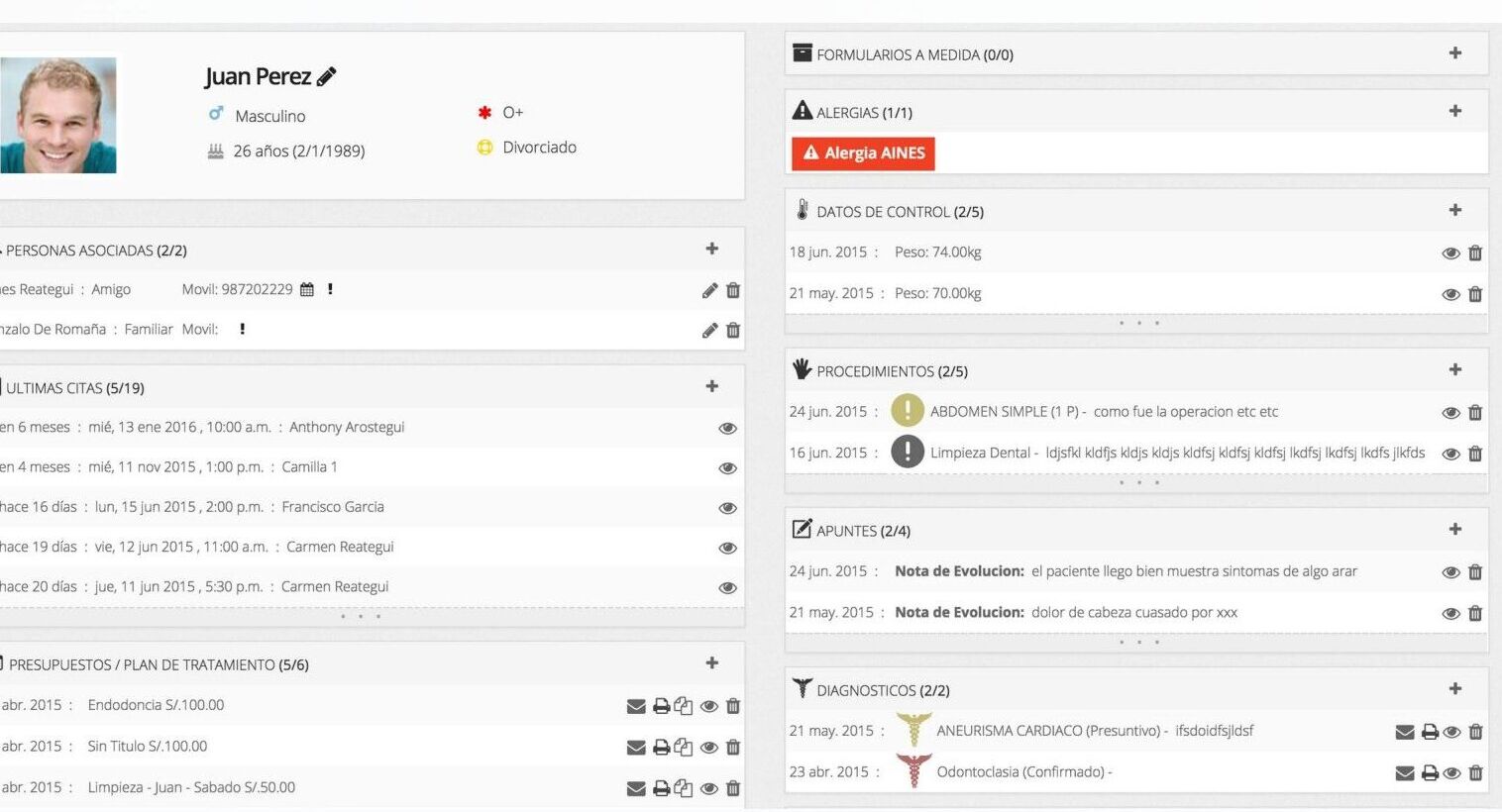The width and height of the screenshot is (1502, 812).
Task: Delete the ANEURISMA CARDIACO diagnosis
Action: 1475,732
